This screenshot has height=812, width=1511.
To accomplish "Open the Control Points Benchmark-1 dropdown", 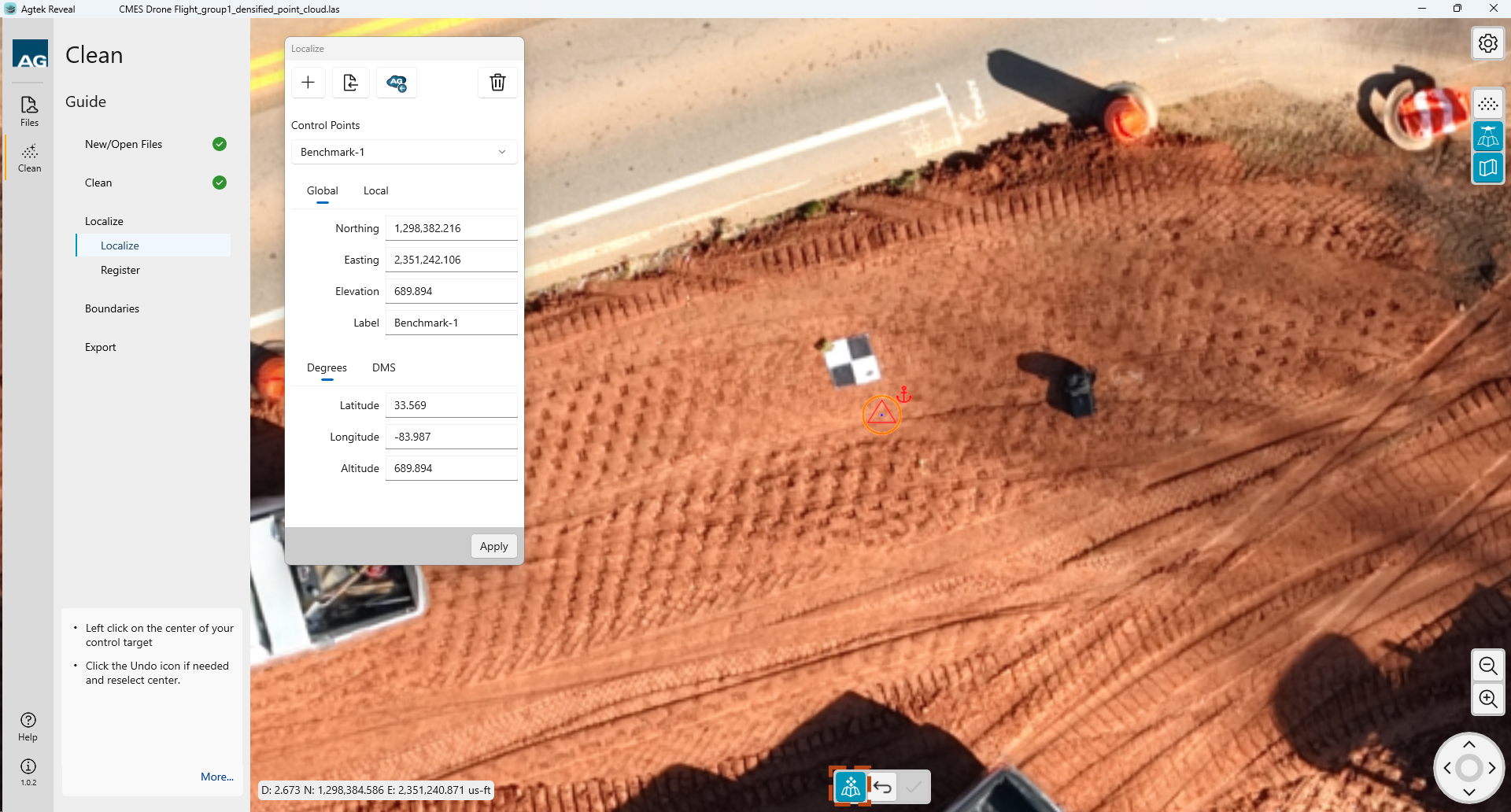I will (404, 152).
